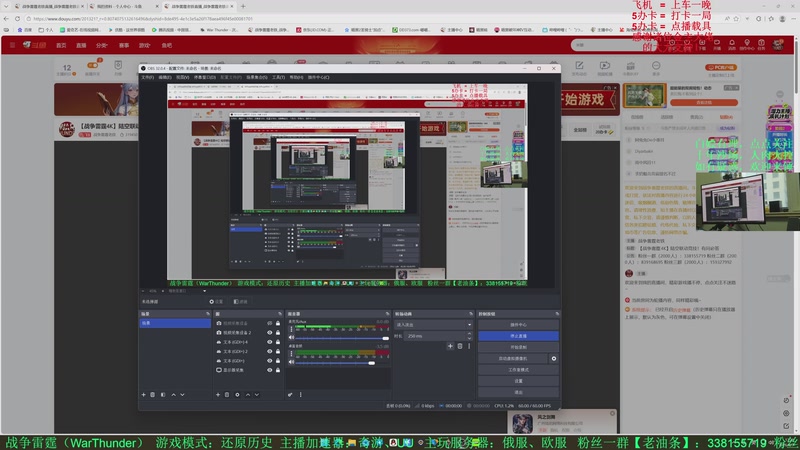Open War Thunder bookmark in bookmarks bar
Image resolution: width=800 pixels, height=450 pixels.
coord(218,30)
